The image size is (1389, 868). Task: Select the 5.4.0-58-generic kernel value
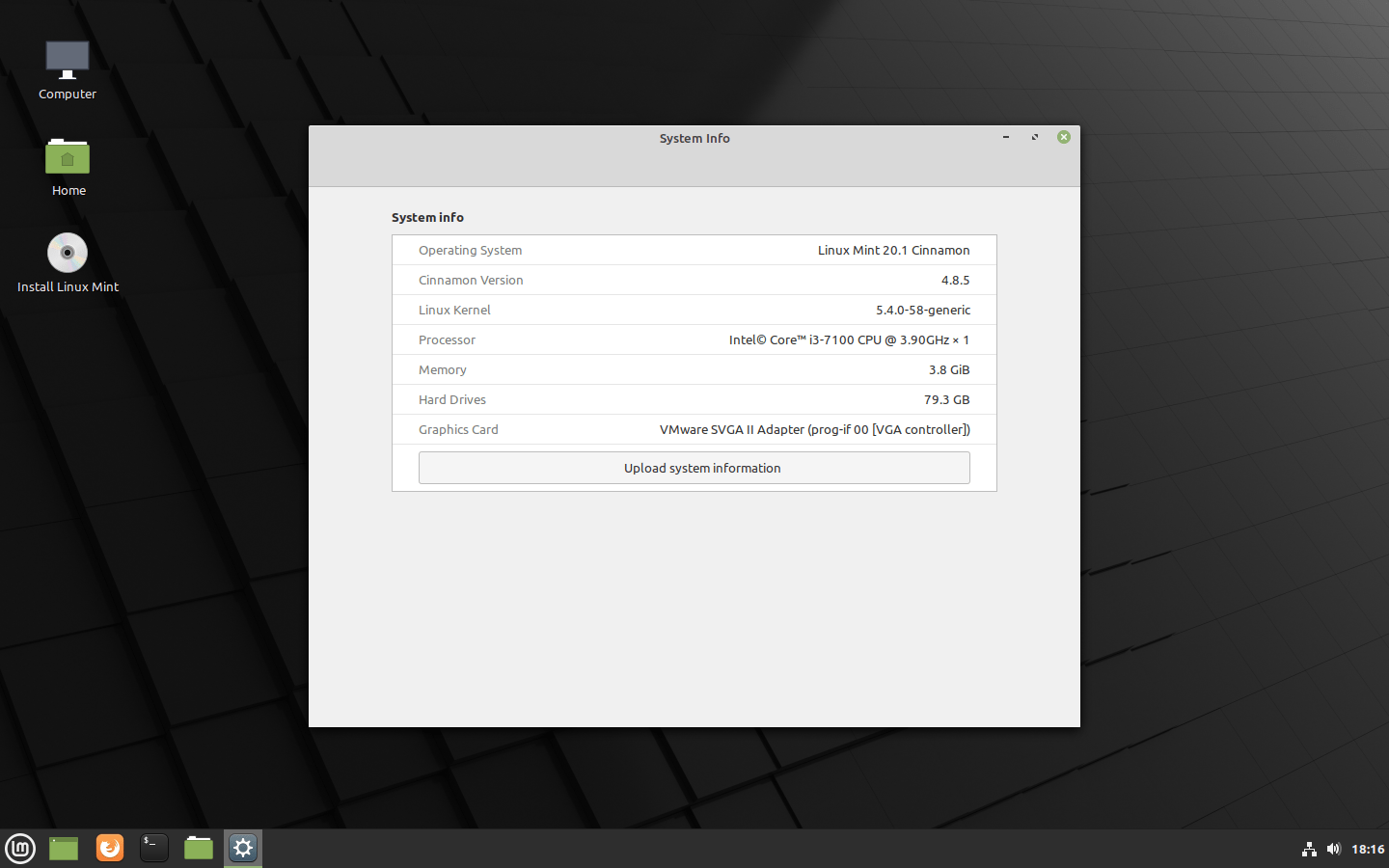click(923, 310)
